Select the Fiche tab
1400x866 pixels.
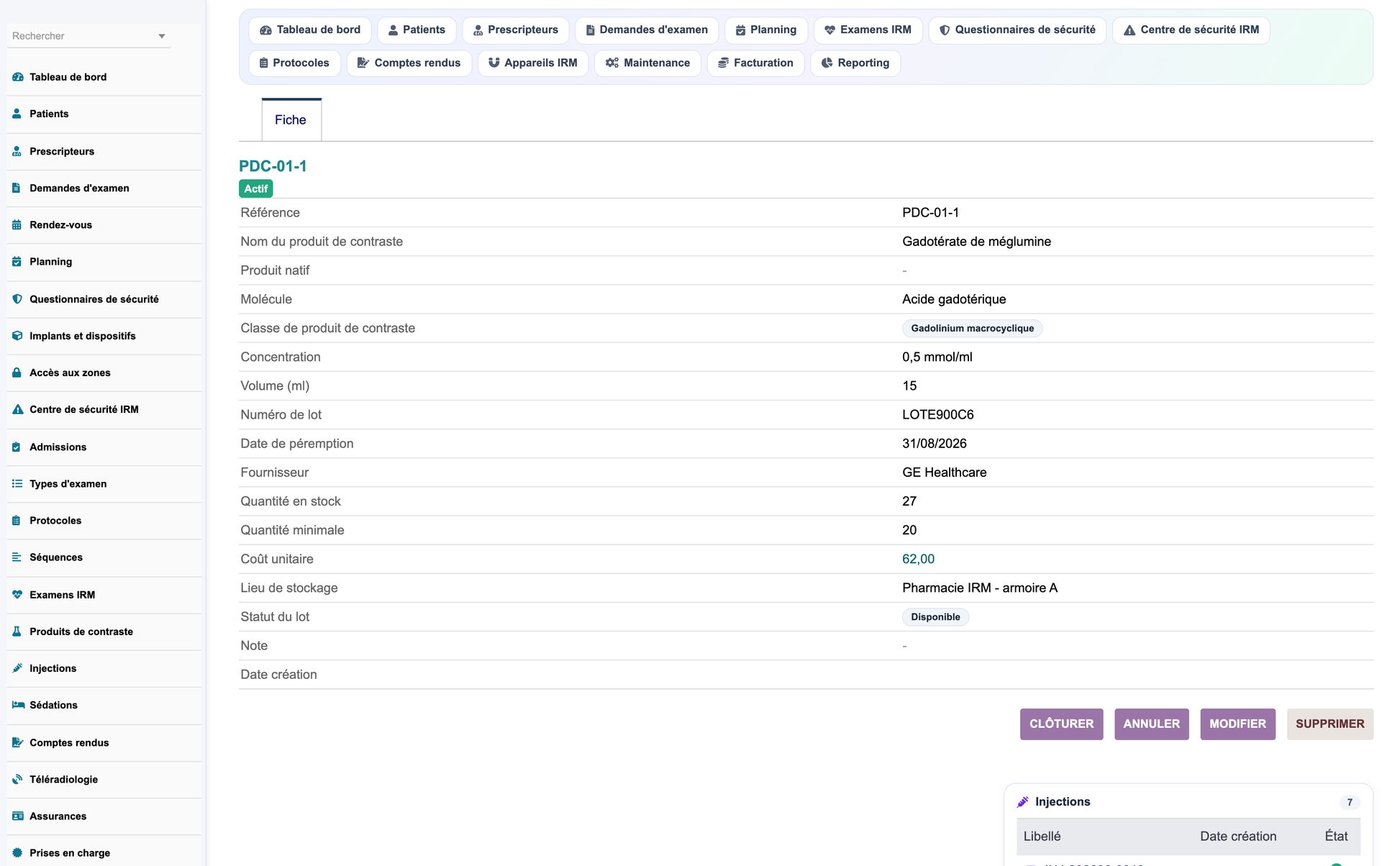coord(291,120)
